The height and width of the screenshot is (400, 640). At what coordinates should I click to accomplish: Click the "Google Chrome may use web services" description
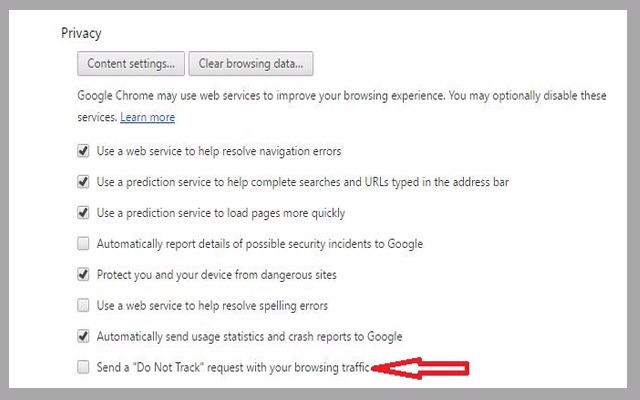tap(340, 97)
